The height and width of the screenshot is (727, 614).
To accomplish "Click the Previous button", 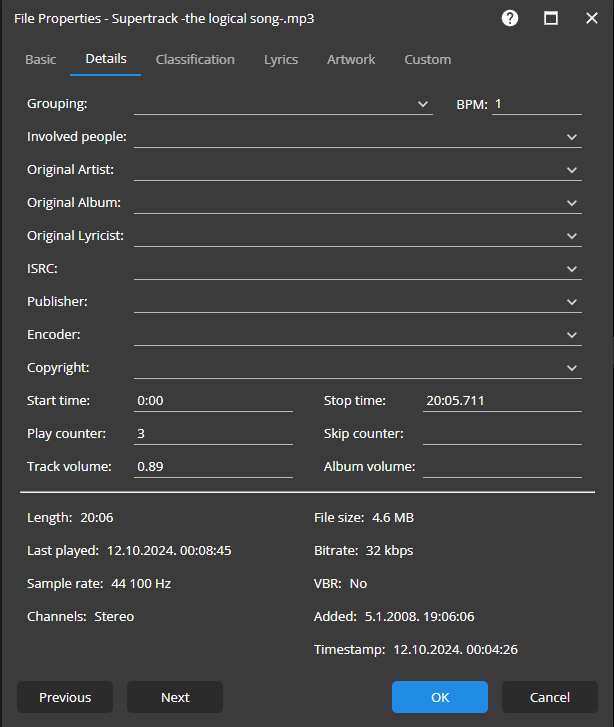I will tap(65, 697).
